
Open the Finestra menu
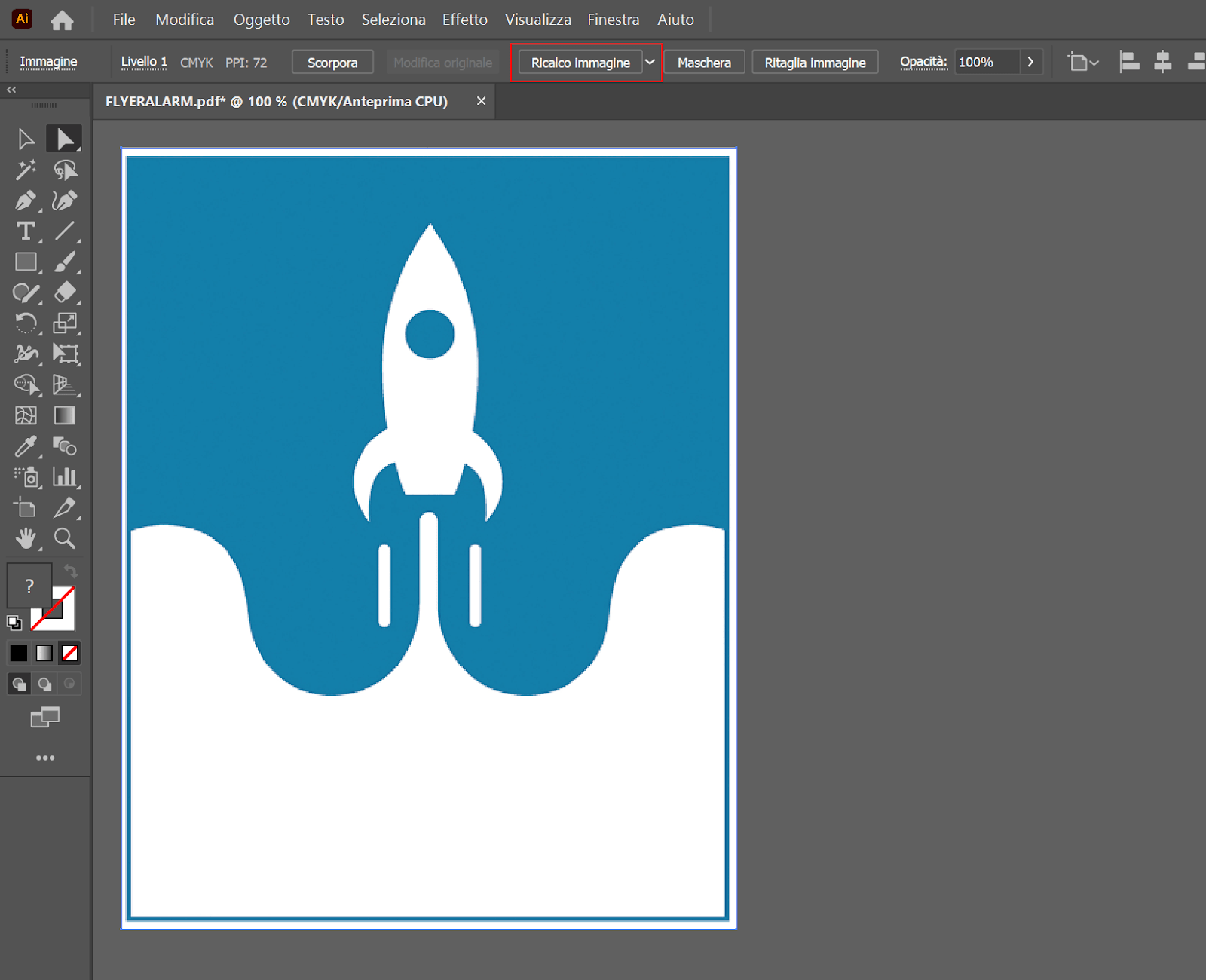613,19
